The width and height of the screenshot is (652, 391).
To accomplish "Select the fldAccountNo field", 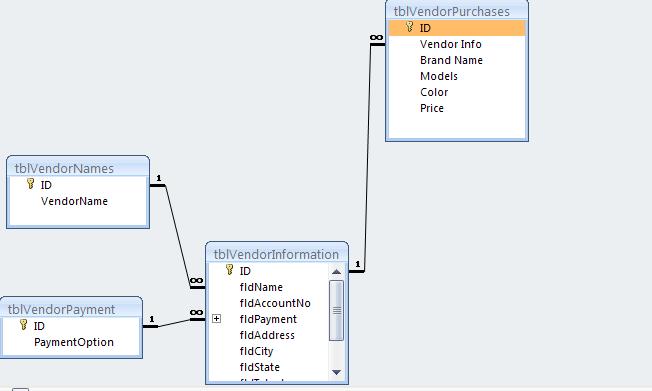I will click(x=275, y=303).
